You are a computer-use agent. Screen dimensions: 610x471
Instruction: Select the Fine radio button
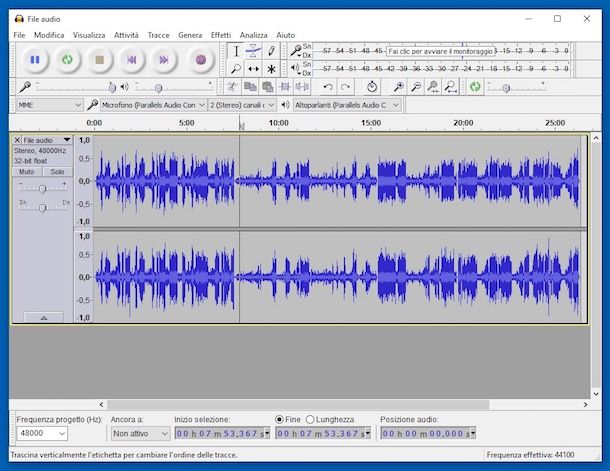[x=279, y=420]
